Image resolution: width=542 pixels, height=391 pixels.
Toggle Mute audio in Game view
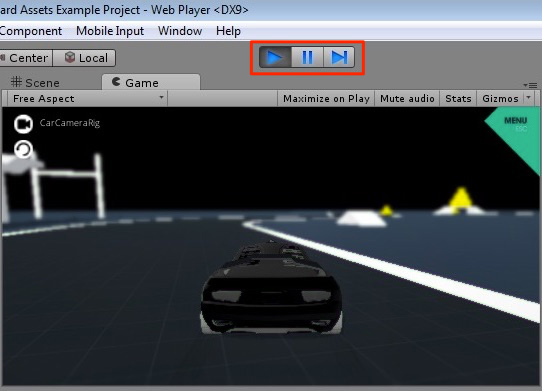(407, 99)
